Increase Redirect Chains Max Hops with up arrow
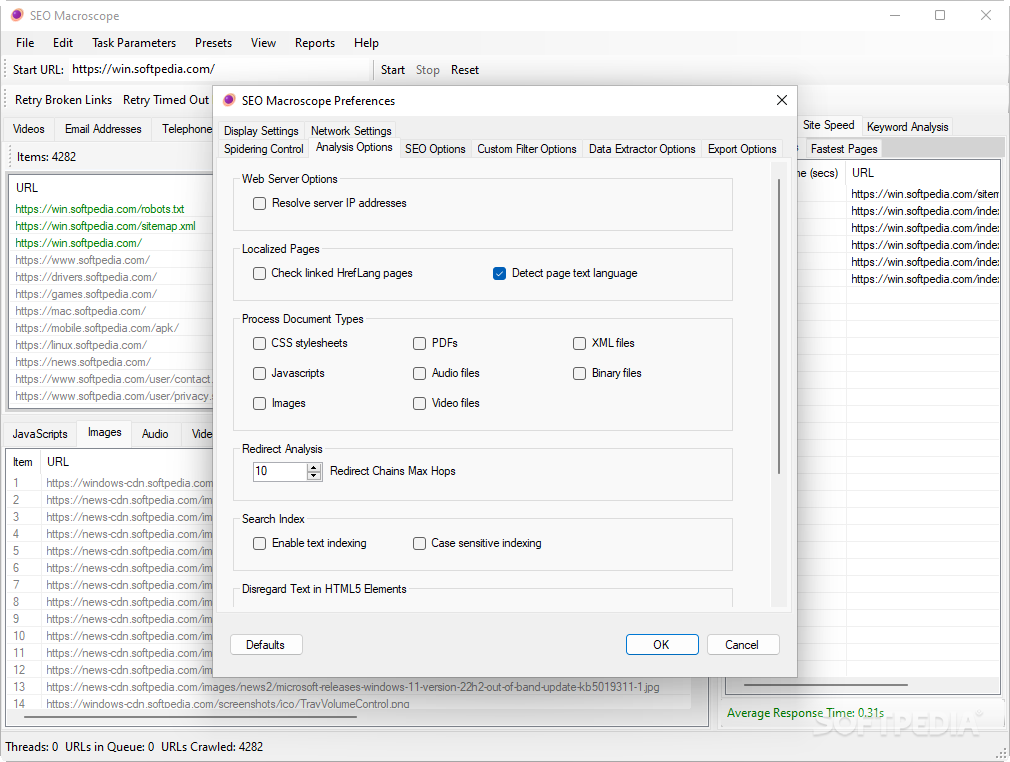1010x762 pixels. (314, 467)
